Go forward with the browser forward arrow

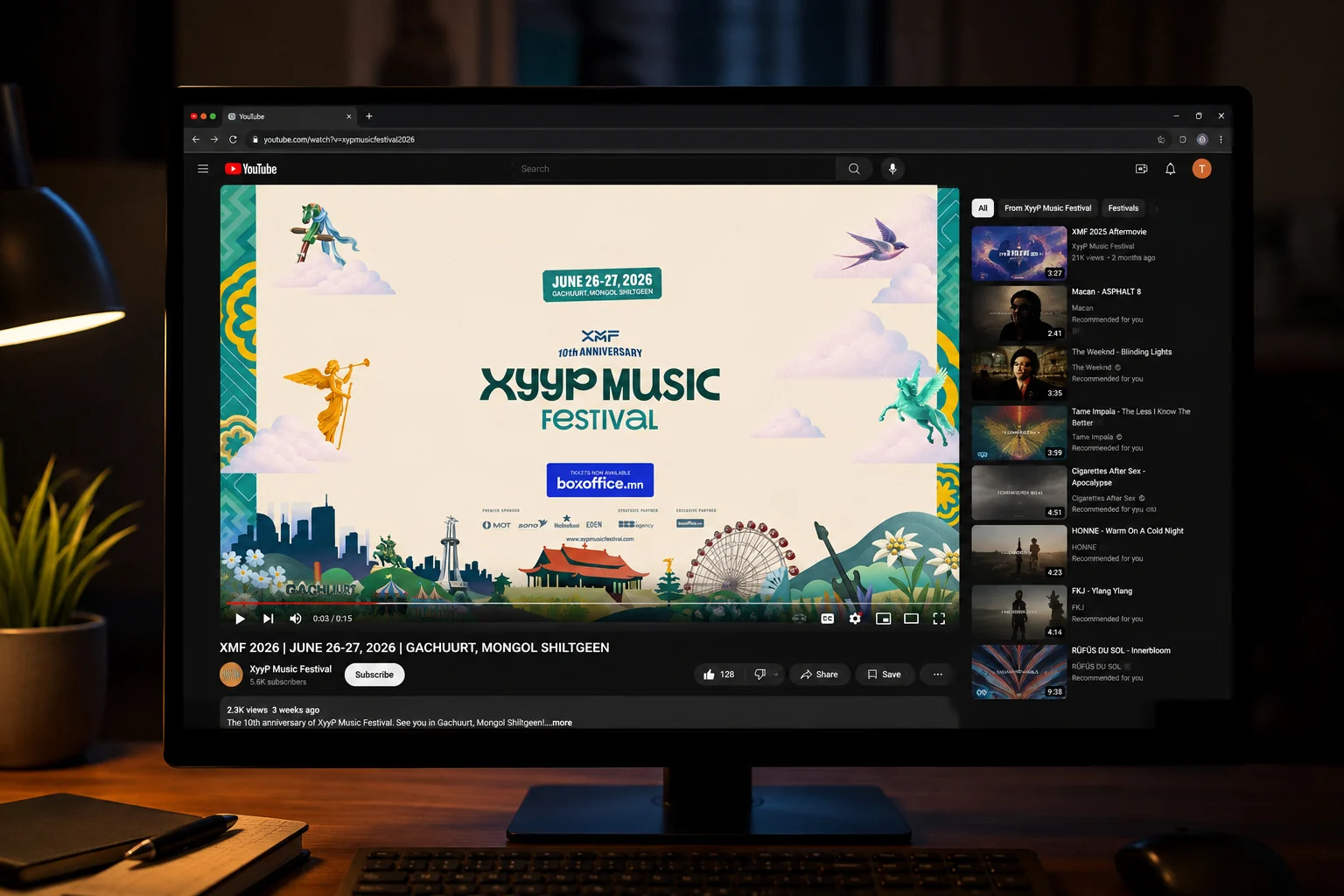click(214, 139)
